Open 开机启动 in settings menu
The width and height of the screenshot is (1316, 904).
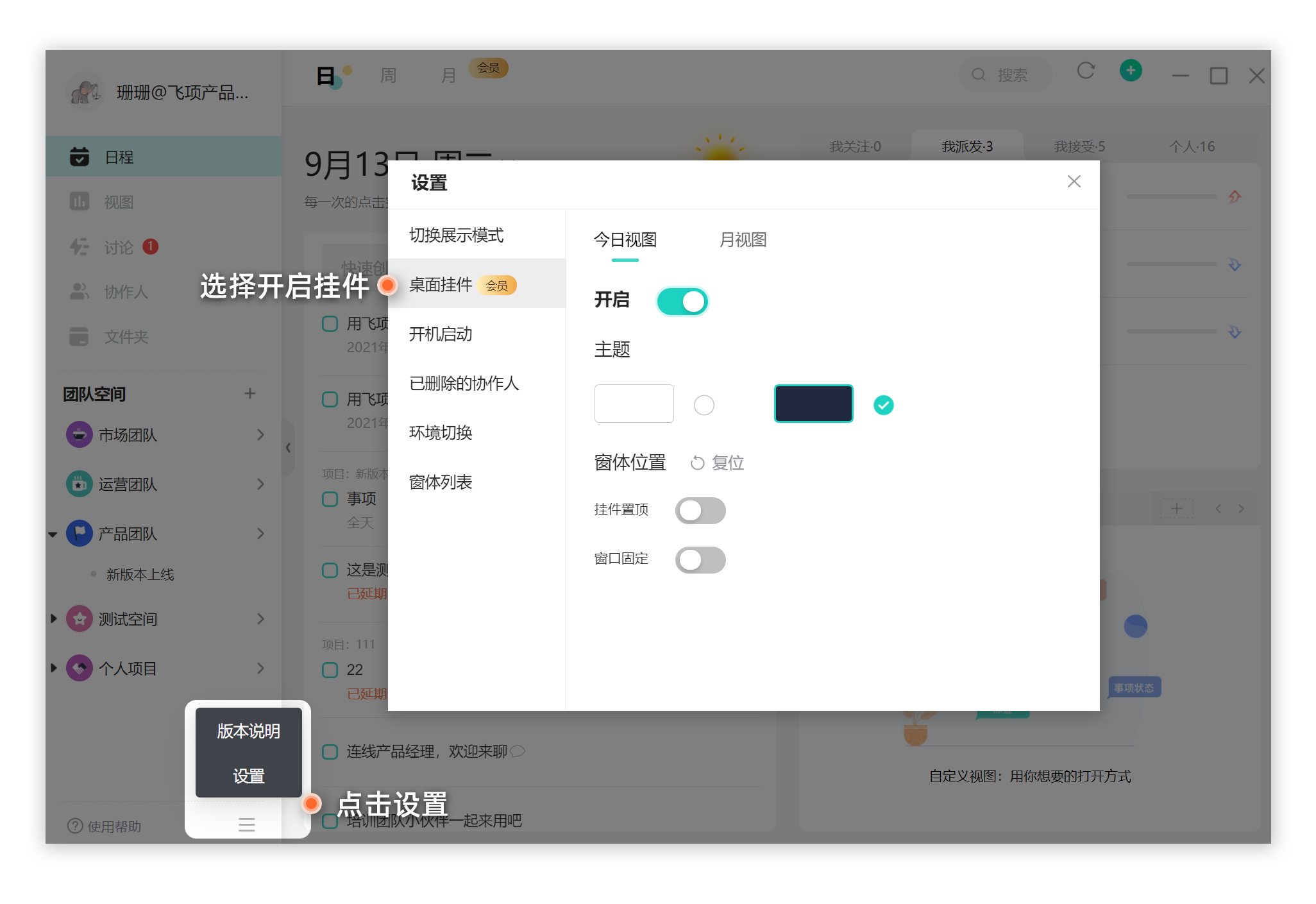point(441,334)
